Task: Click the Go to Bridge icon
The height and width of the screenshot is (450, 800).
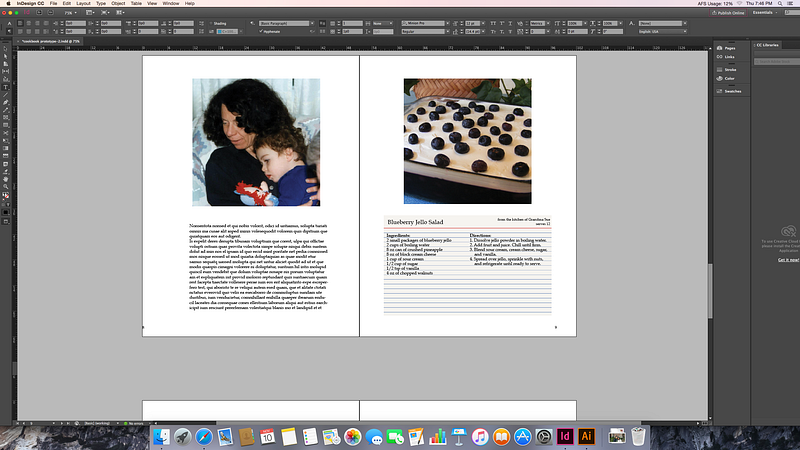Action: [x=39, y=12]
